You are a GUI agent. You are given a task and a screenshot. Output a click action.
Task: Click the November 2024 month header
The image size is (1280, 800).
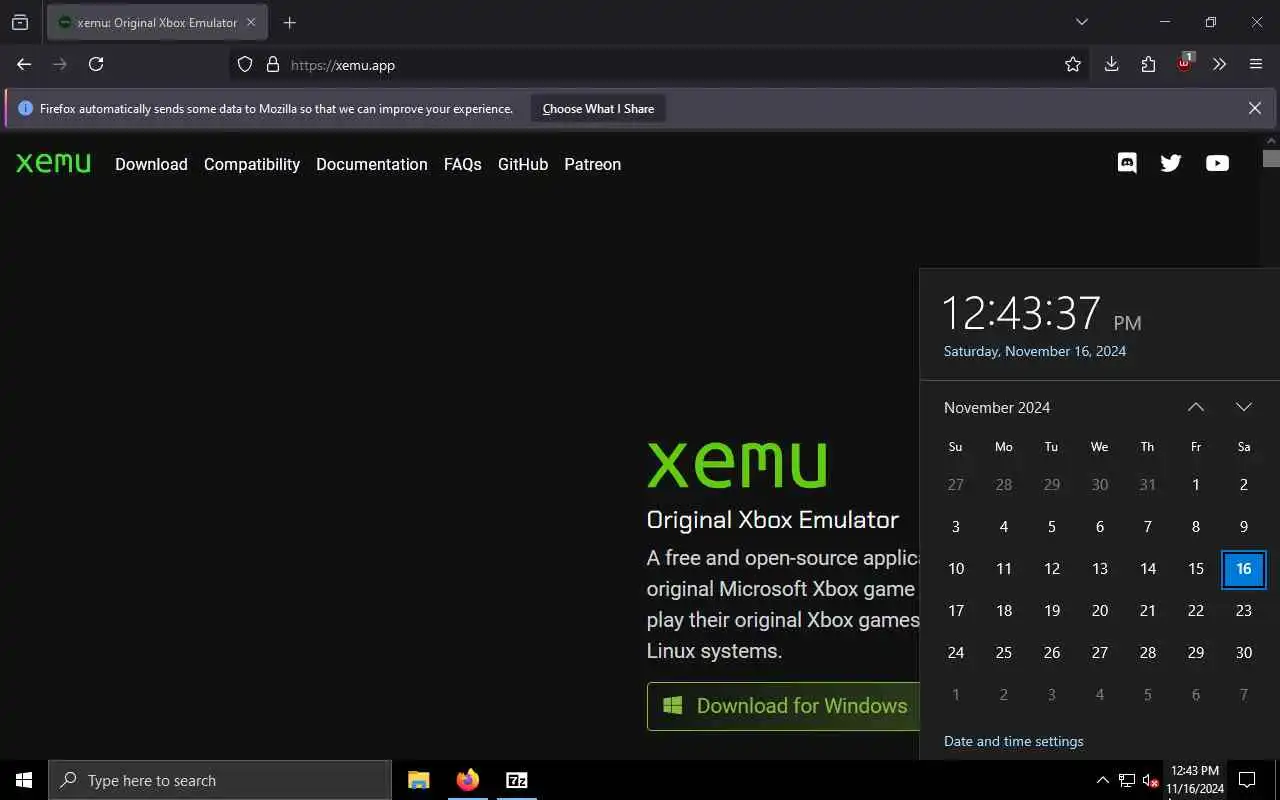(x=997, y=407)
